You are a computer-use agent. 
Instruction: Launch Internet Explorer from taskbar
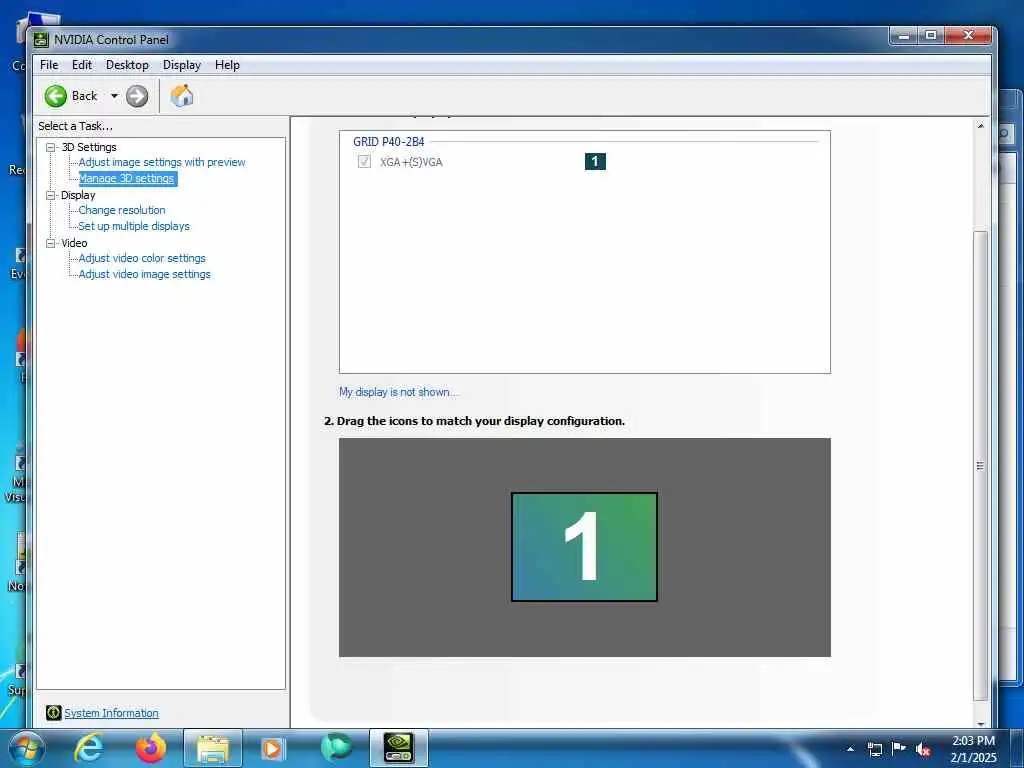click(88, 749)
